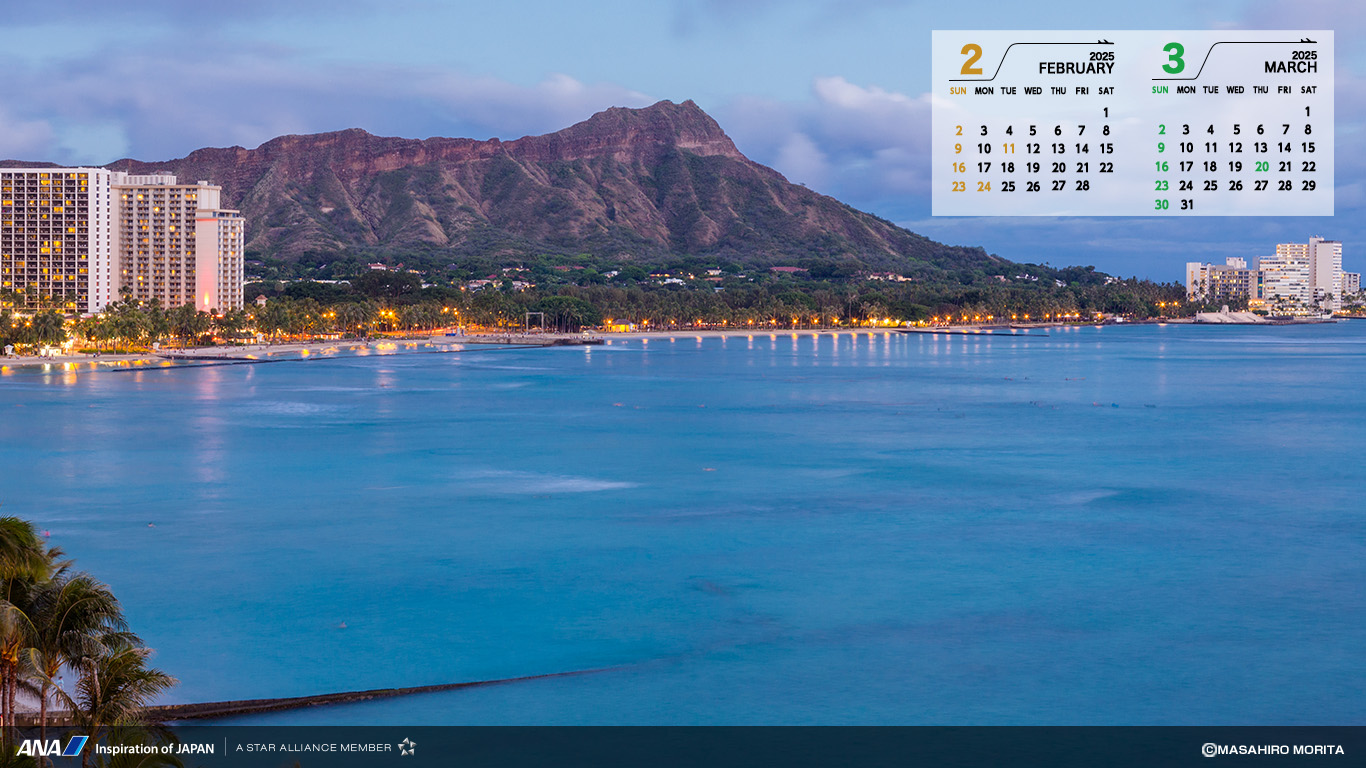Click the ANA logo in bottom bar
This screenshot has width=1366, height=768.
point(51,747)
